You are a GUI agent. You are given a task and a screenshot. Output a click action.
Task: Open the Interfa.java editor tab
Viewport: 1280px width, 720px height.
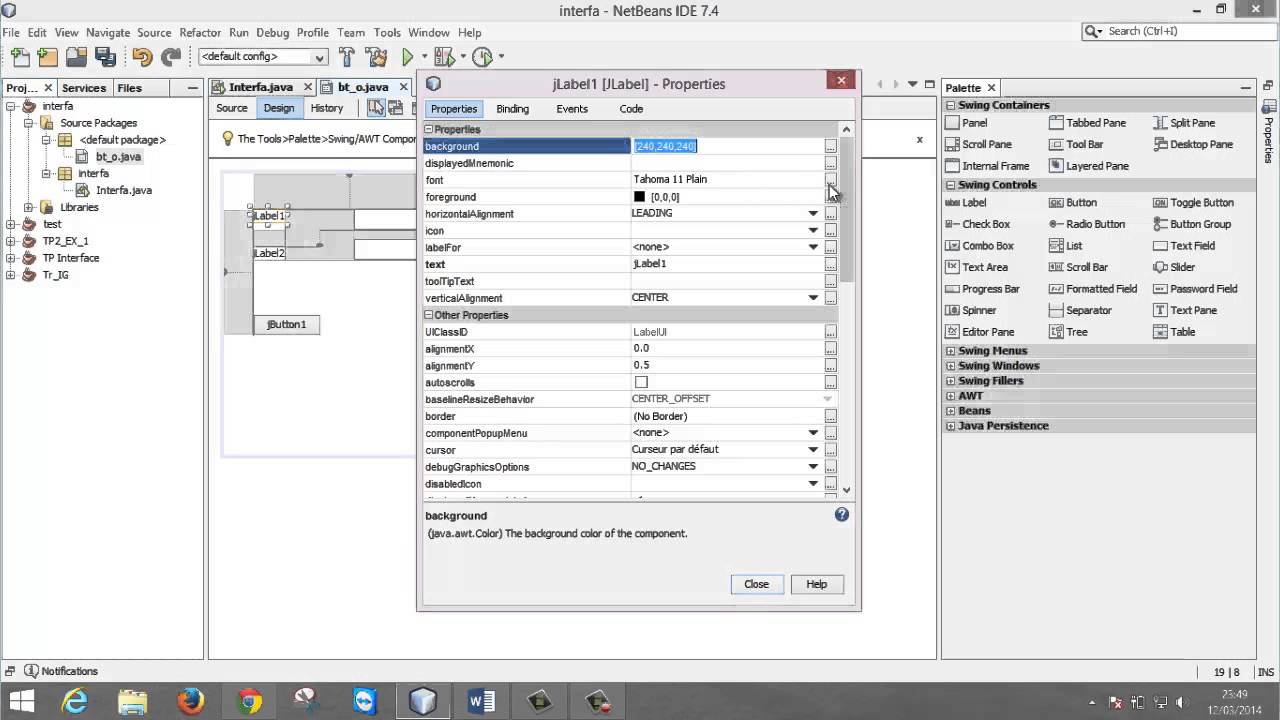click(x=260, y=87)
